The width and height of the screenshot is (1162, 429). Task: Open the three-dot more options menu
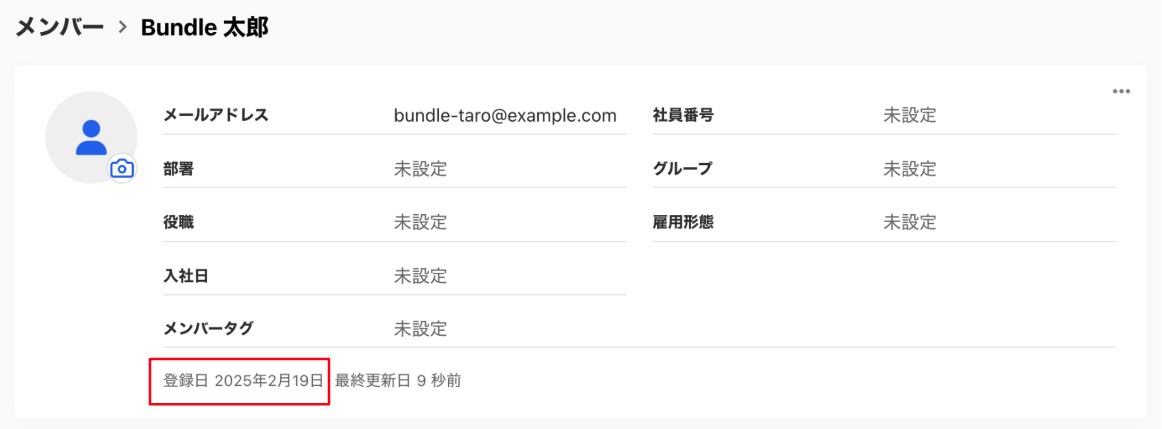pyautogui.click(x=1121, y=91)
